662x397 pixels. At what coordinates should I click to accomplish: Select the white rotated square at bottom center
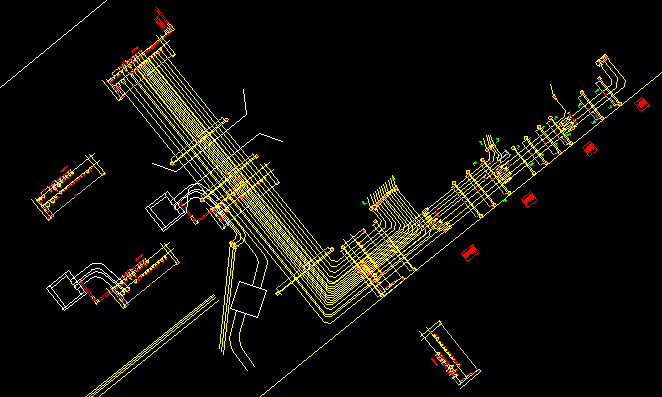tap(249, 299)
